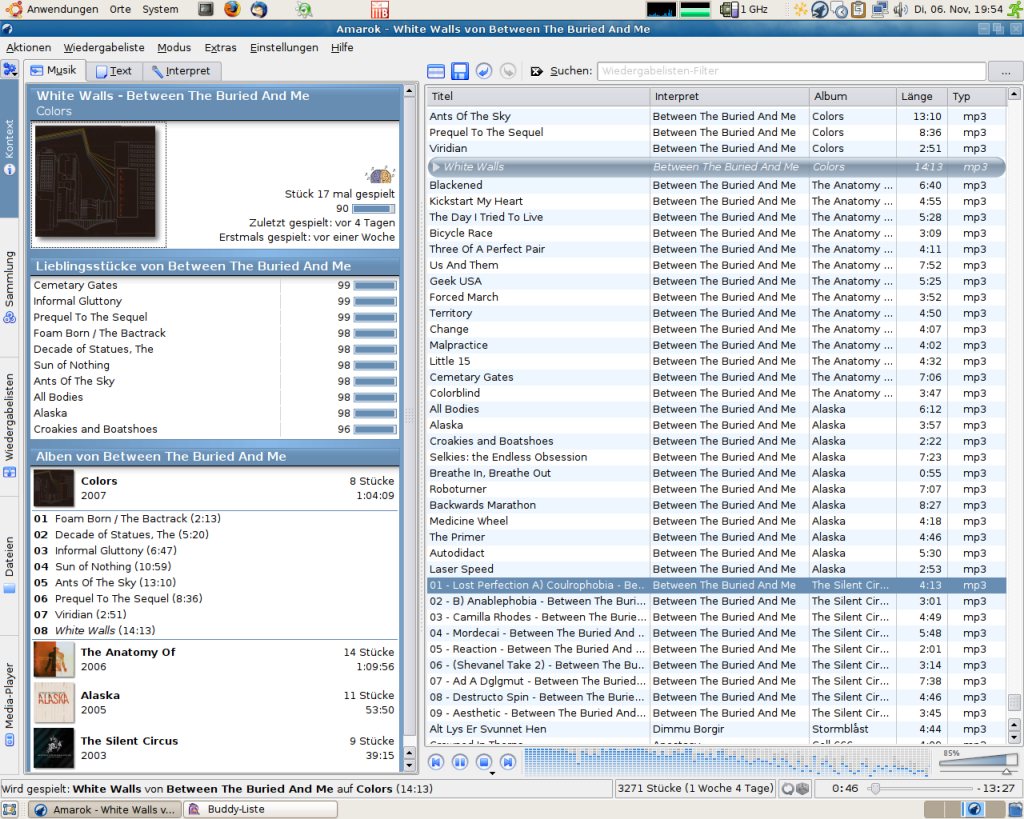Open Buddy-Liste from the taskbar

click(x=260, y=809)
